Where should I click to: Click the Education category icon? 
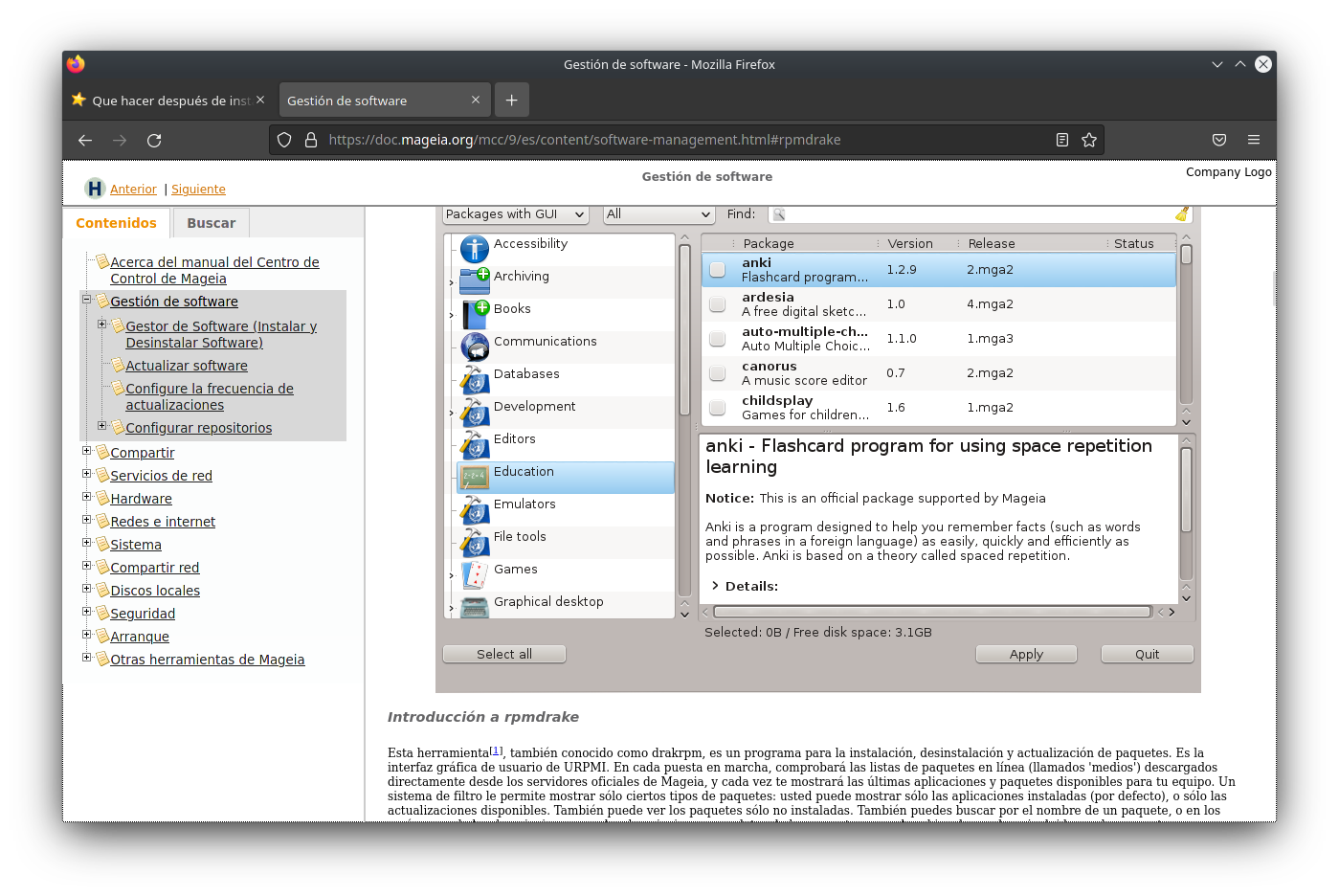click(475, 476)
